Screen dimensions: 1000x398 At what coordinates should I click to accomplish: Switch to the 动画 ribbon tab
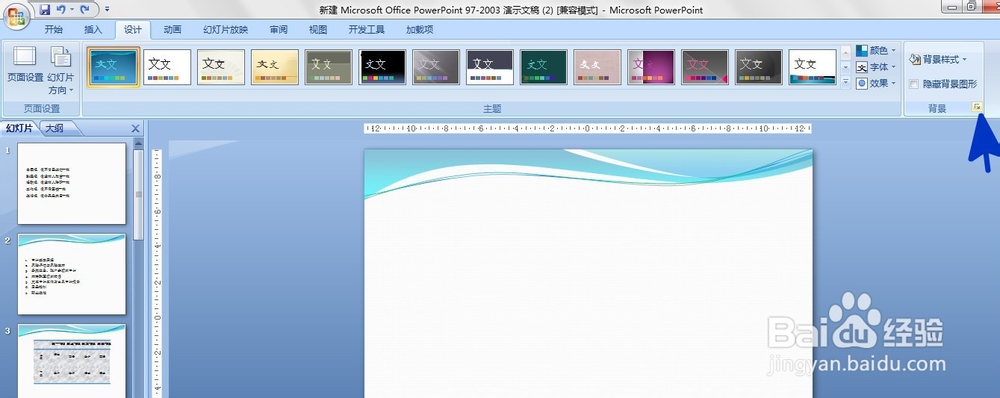(x=172, y=29)
